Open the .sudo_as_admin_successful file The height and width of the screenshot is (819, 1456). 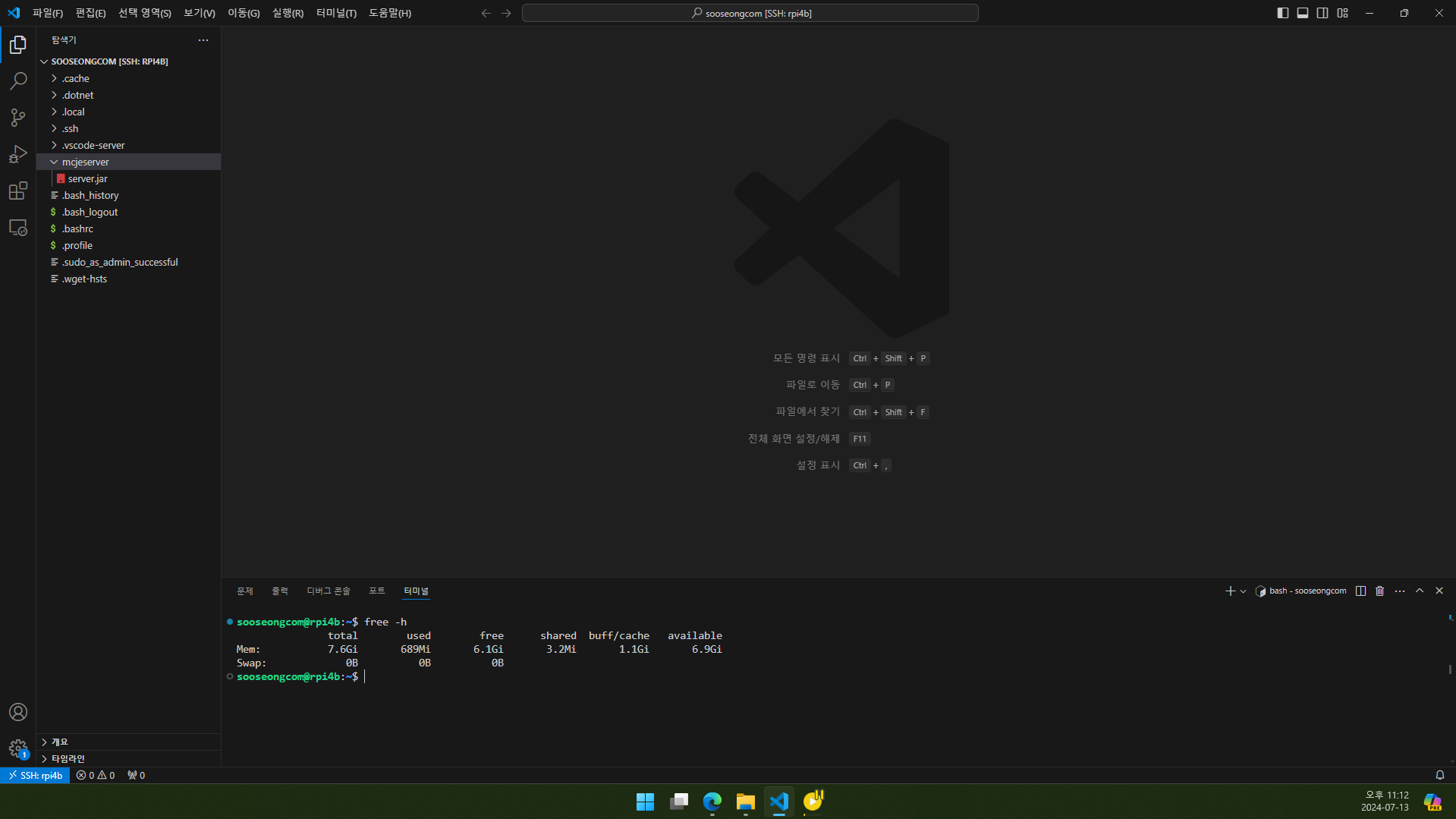pyautogui.click(x=128, y=262)
